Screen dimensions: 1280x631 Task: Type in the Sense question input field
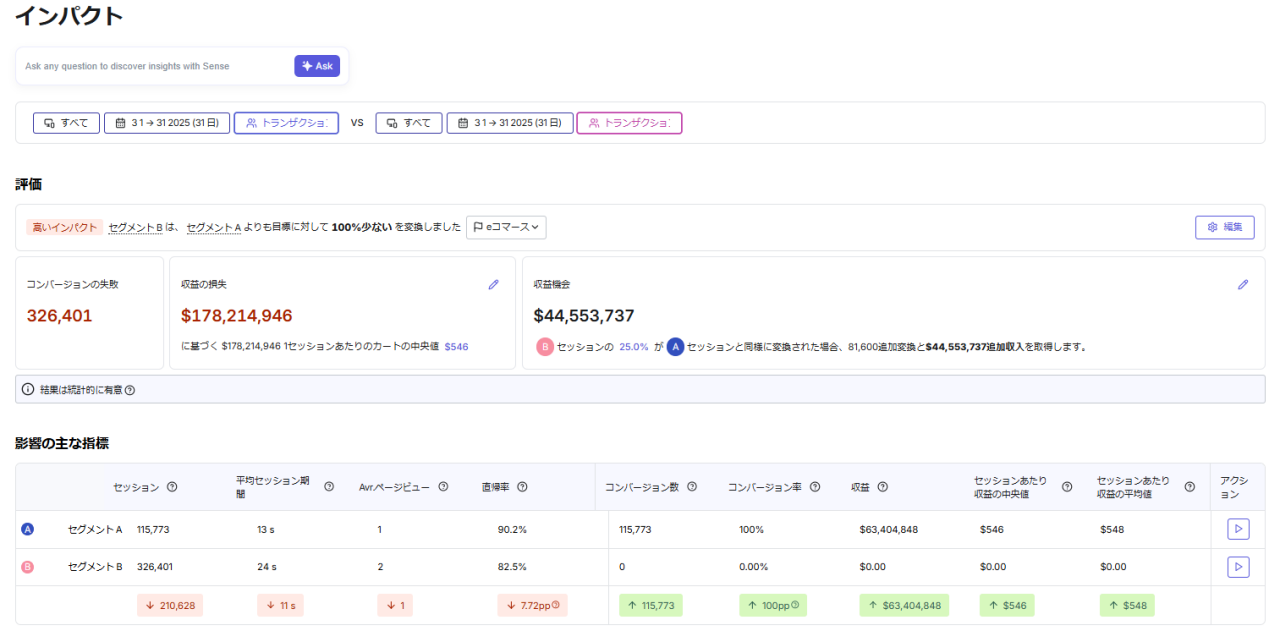[x=150, y=66]
